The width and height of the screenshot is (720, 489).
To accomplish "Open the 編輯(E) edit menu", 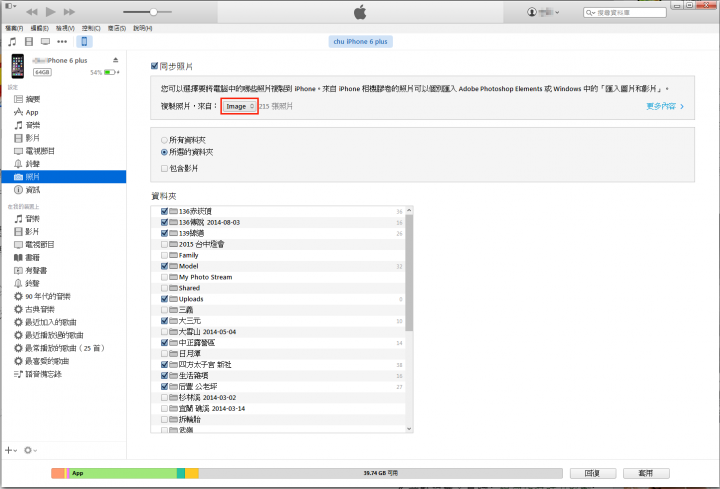I will coord(39,28).
